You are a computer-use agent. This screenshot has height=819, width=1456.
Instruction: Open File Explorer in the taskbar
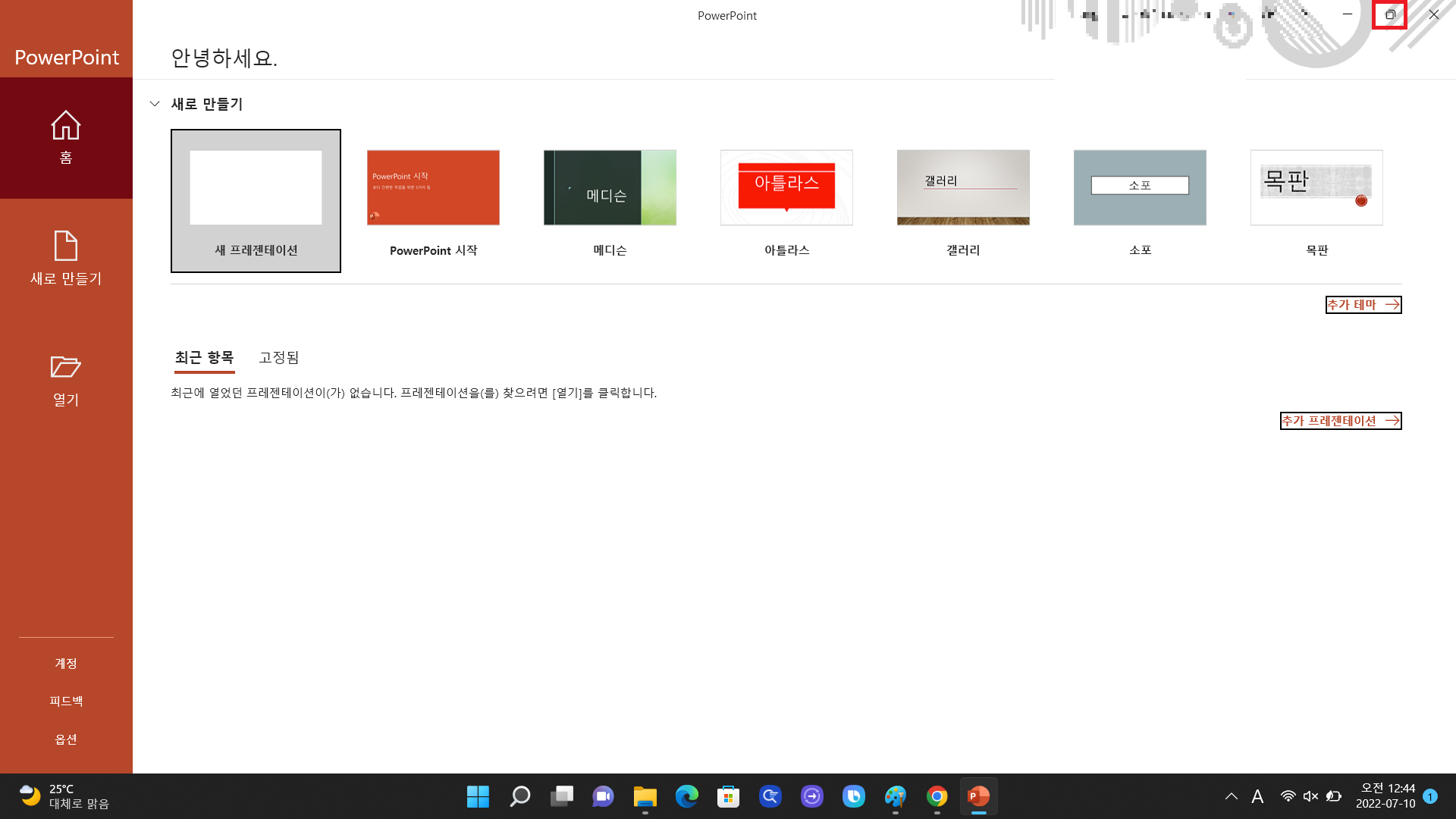click(645, 796)
